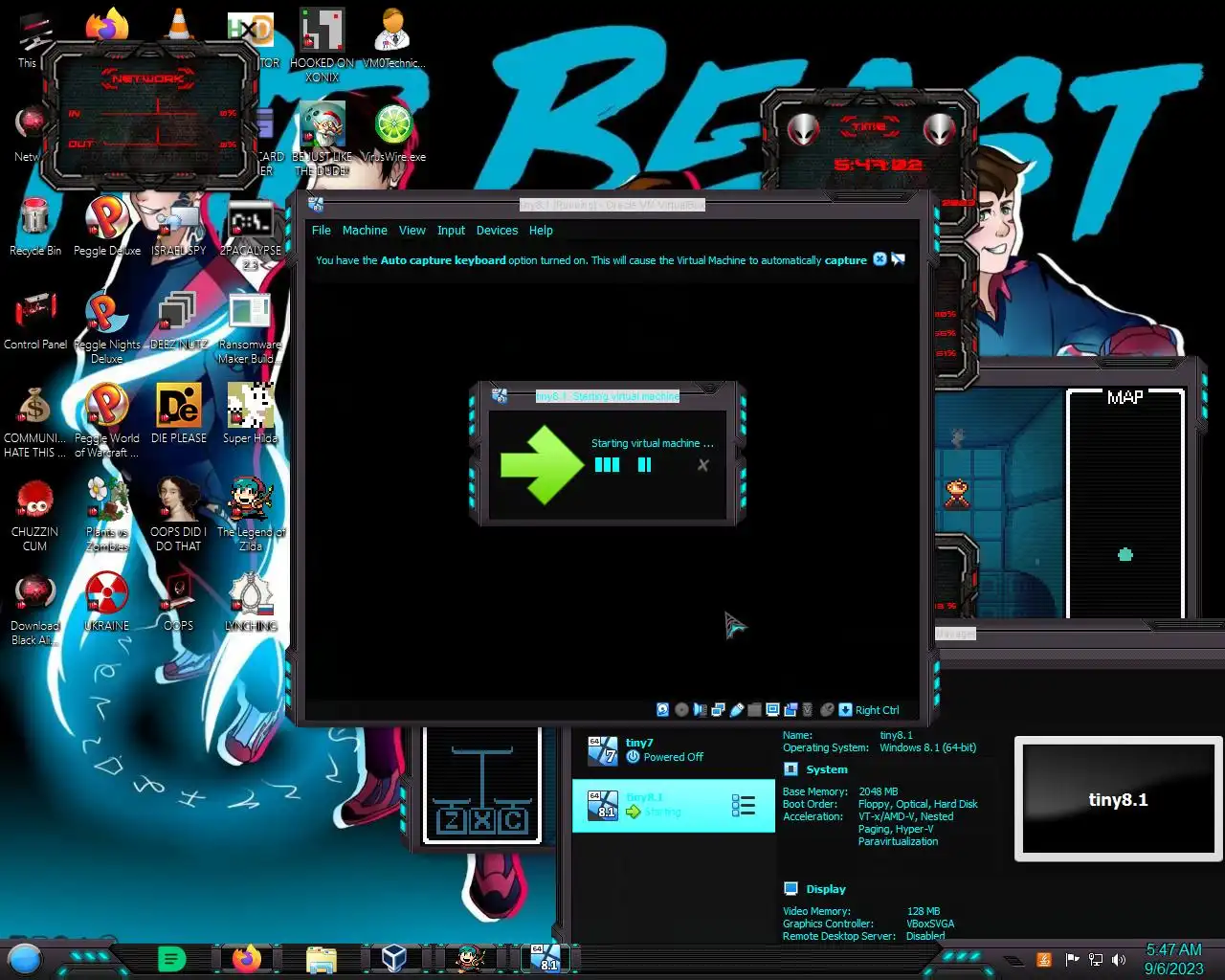Open the Devices menu
This screenshot has height=980, width=1225.
497,231
